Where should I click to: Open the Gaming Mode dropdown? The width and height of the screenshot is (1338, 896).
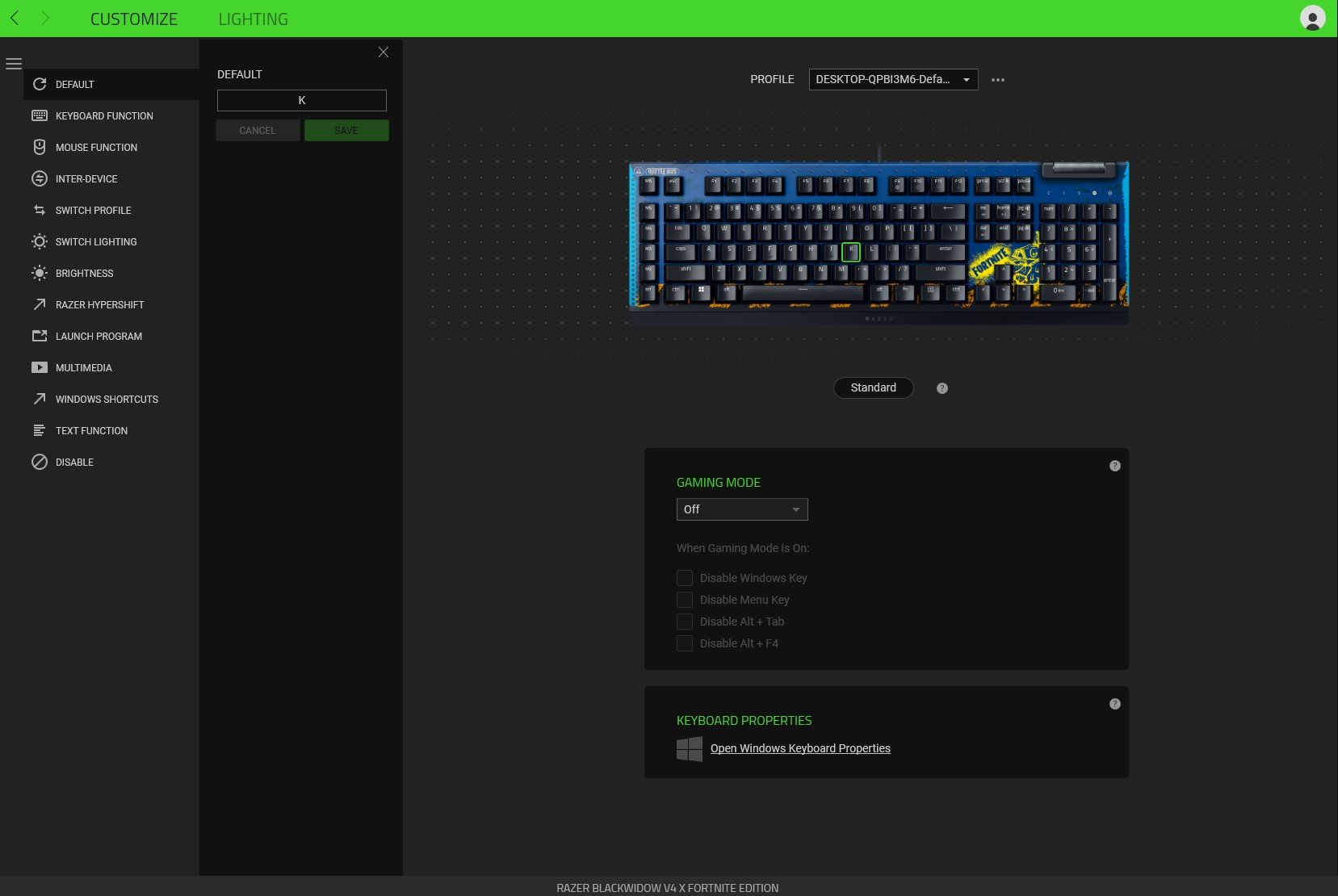[x=741, y=509]
